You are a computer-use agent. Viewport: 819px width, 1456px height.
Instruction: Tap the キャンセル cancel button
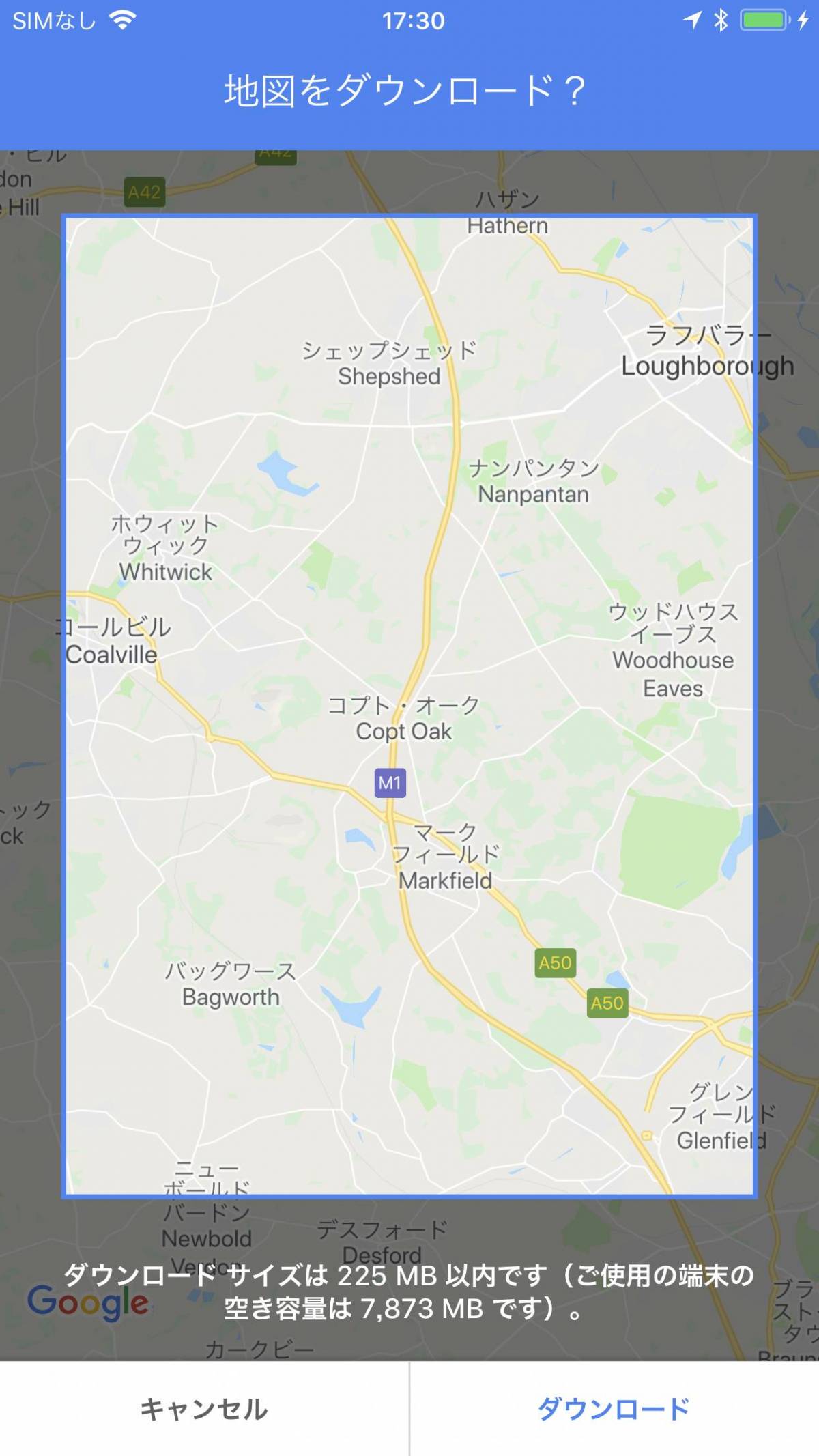(x=204, y=1409)
